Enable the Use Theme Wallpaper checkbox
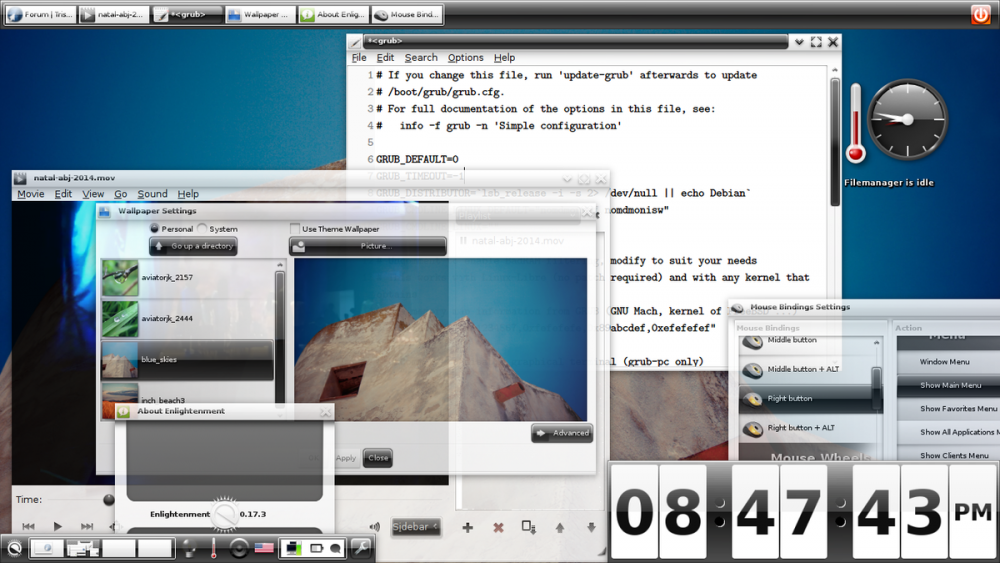1000x563 pixels. click(x=295, y=229)
